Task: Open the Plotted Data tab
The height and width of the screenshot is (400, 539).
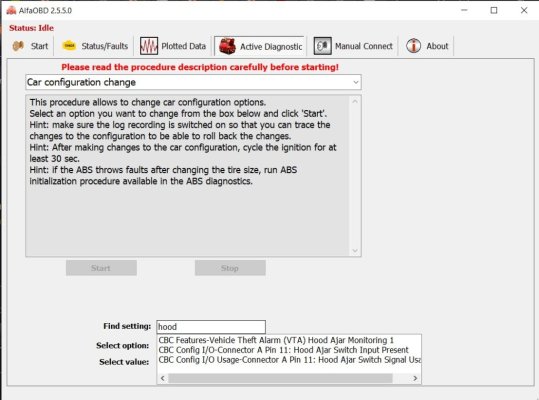Action: 173,46
